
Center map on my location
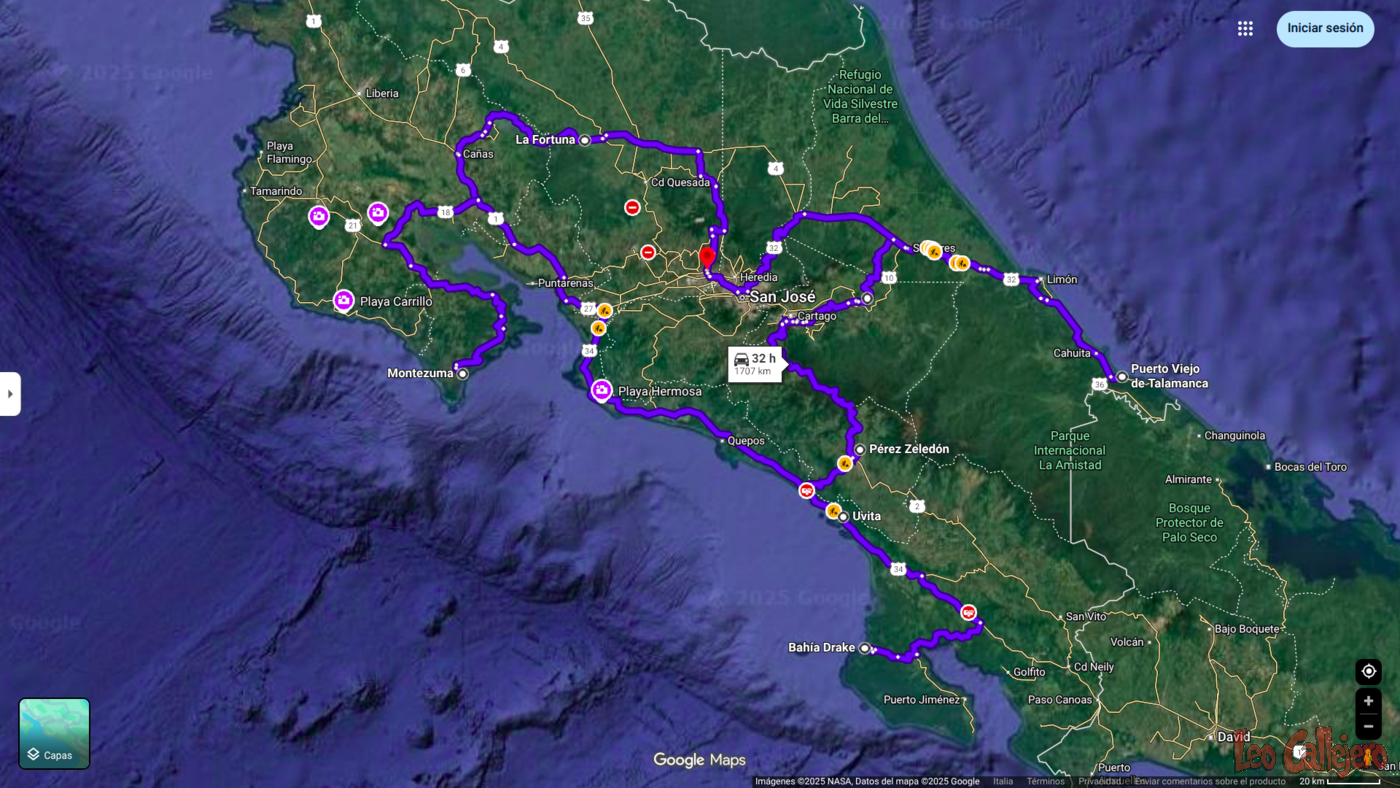1368,671
